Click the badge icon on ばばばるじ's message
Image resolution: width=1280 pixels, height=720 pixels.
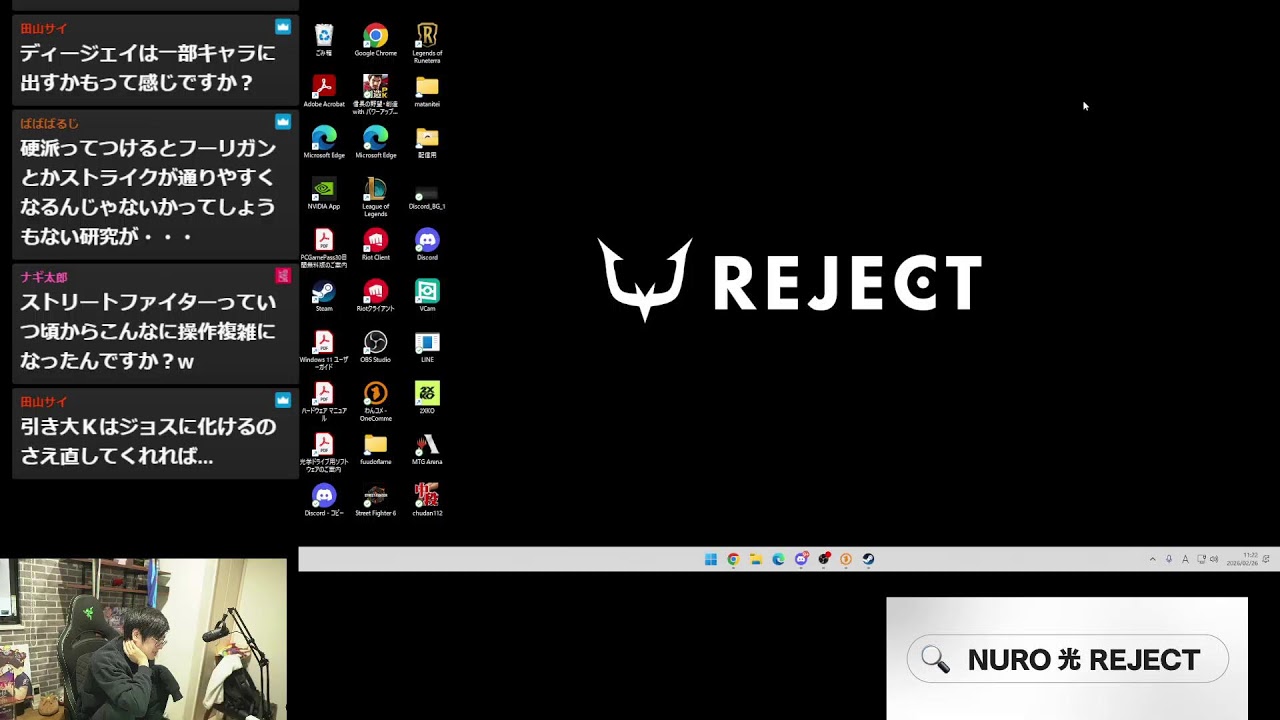click(x=283, y=122)
